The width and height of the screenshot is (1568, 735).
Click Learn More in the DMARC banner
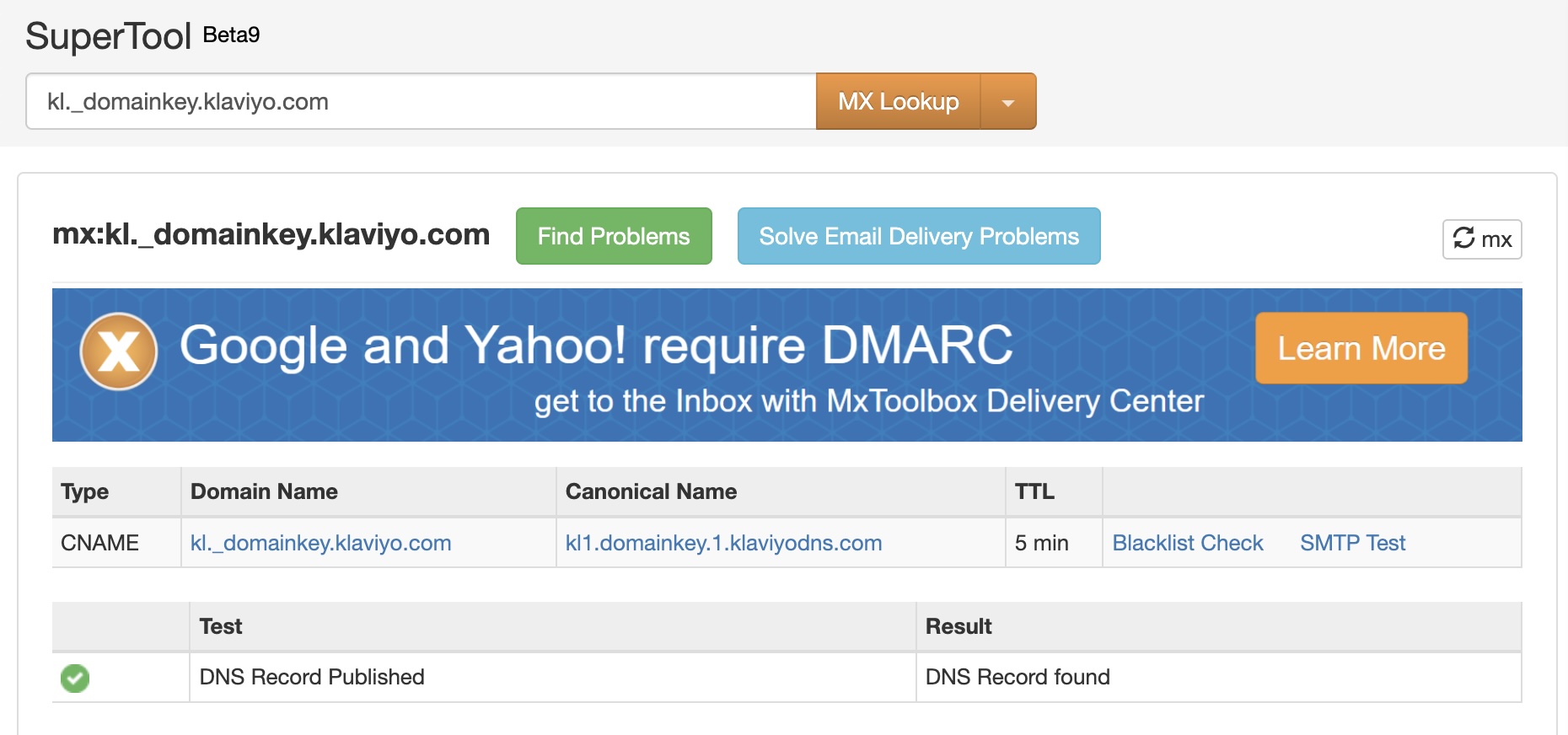[1361, 349]
